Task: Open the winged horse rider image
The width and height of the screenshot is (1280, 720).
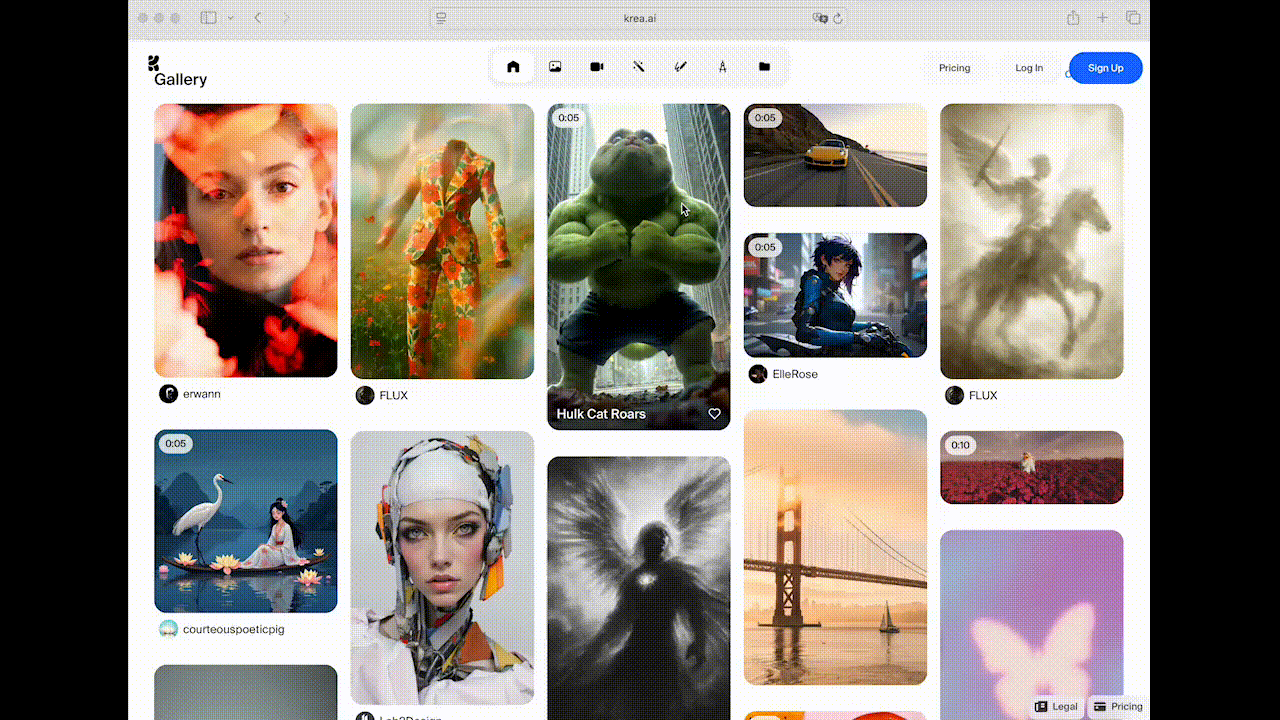Action: (x=1032, y=241)
